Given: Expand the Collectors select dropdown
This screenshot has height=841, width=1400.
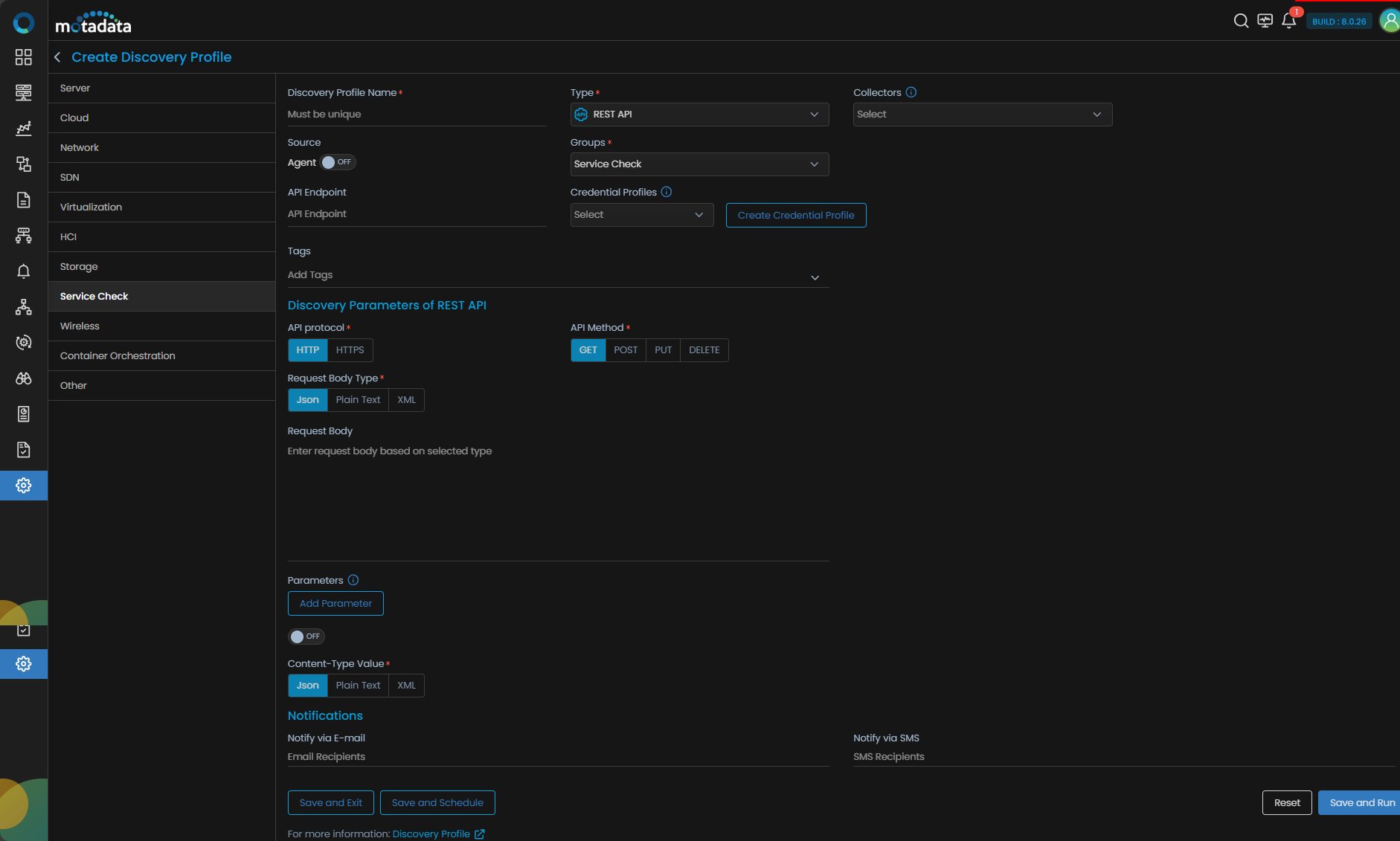Looking at the screenshot, I should [x=982, y=115].
